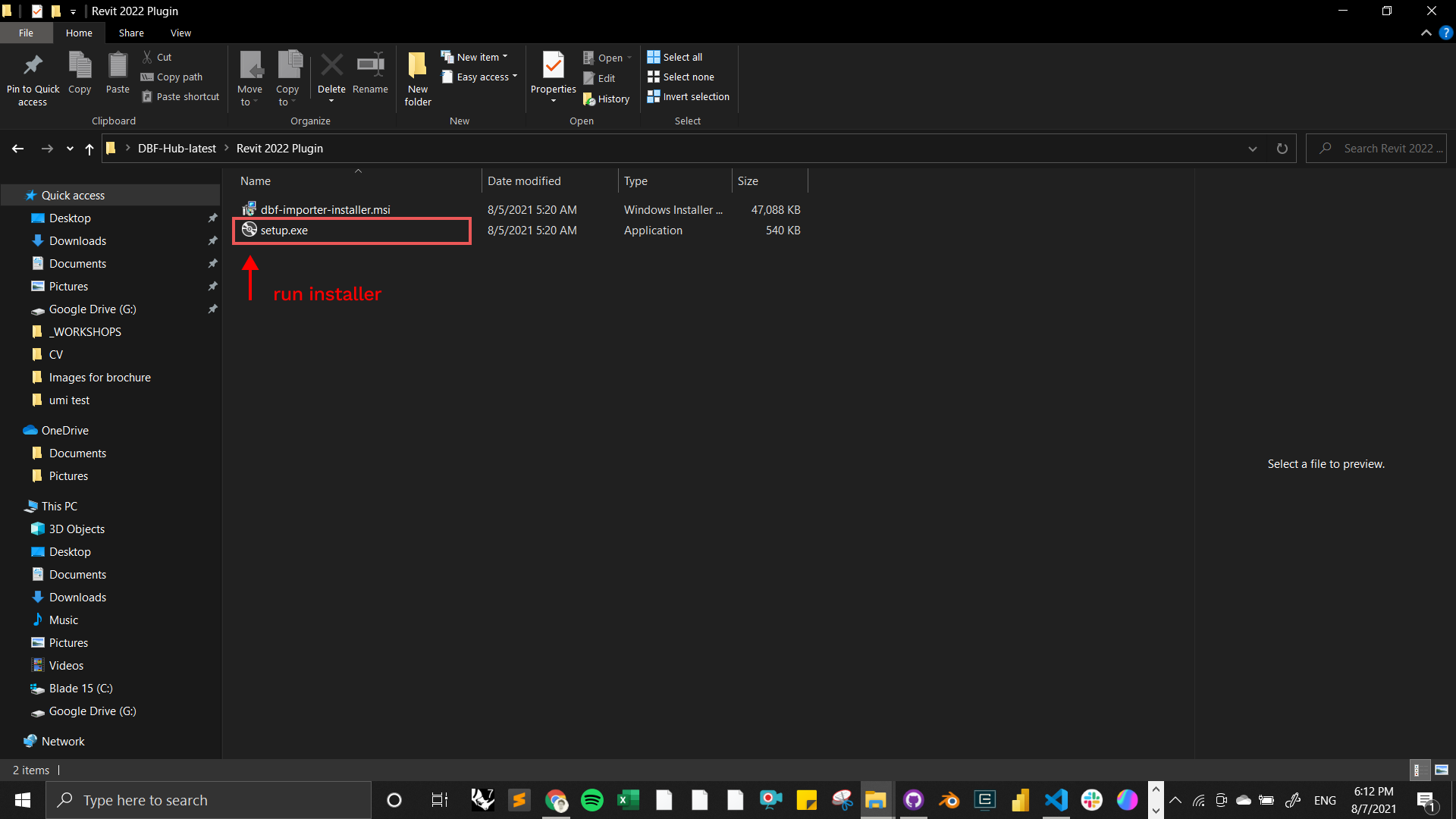Screen dimensions: 1456x819
Task: Open Spotify from the taskbar
Action: coord(591,800)
